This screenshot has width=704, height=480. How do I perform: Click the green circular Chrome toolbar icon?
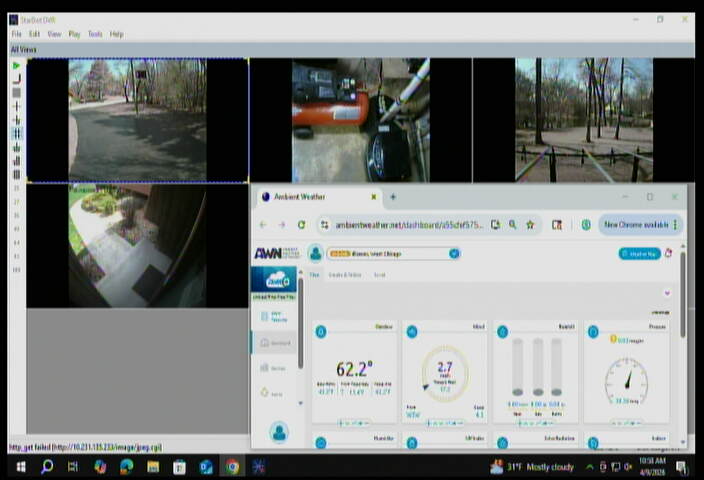(x=586, y=225)
